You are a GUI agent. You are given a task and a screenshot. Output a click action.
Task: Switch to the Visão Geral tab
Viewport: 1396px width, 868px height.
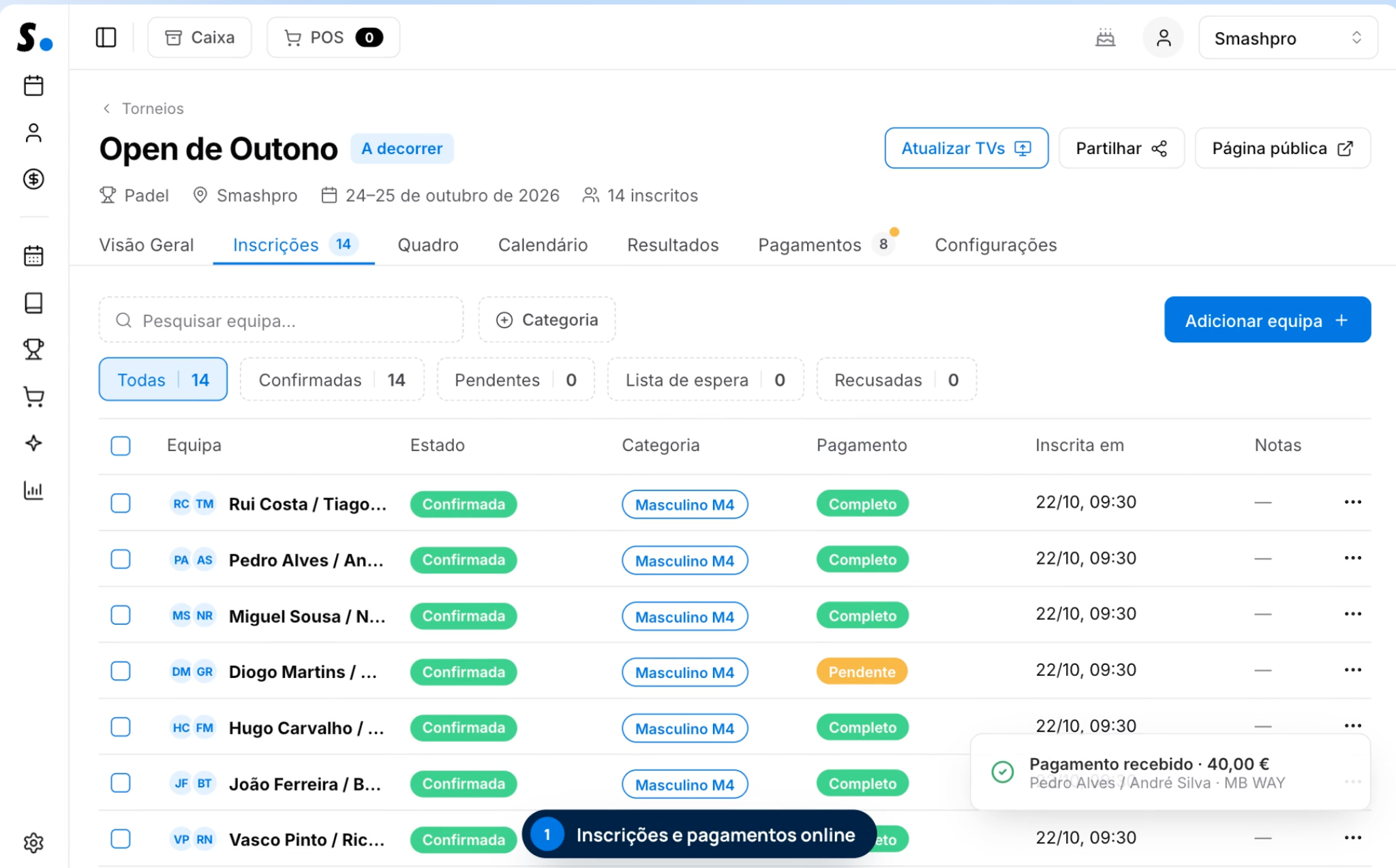tap(147, 245)
